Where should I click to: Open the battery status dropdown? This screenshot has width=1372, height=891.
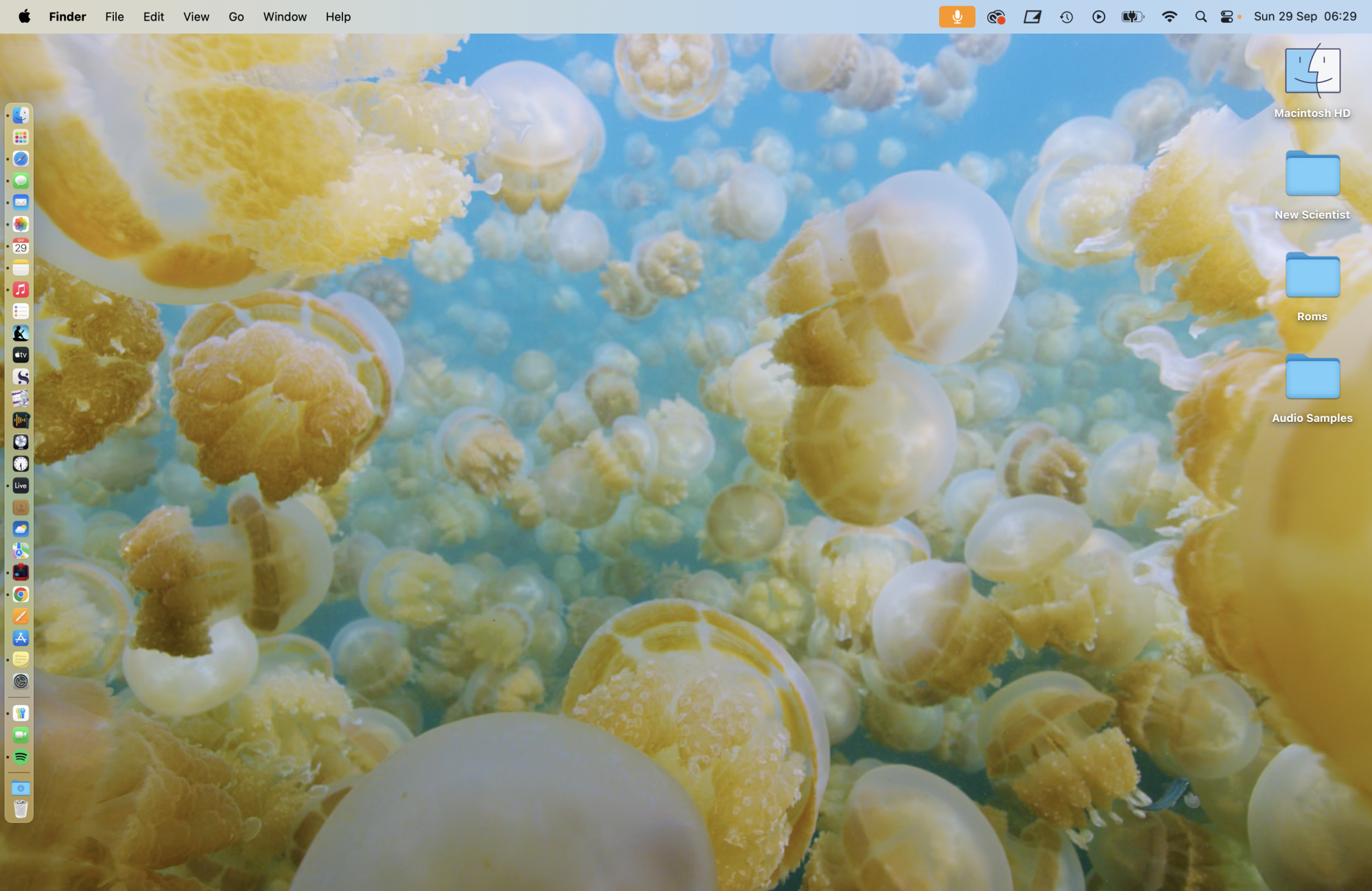click(x=1133, y=16)
